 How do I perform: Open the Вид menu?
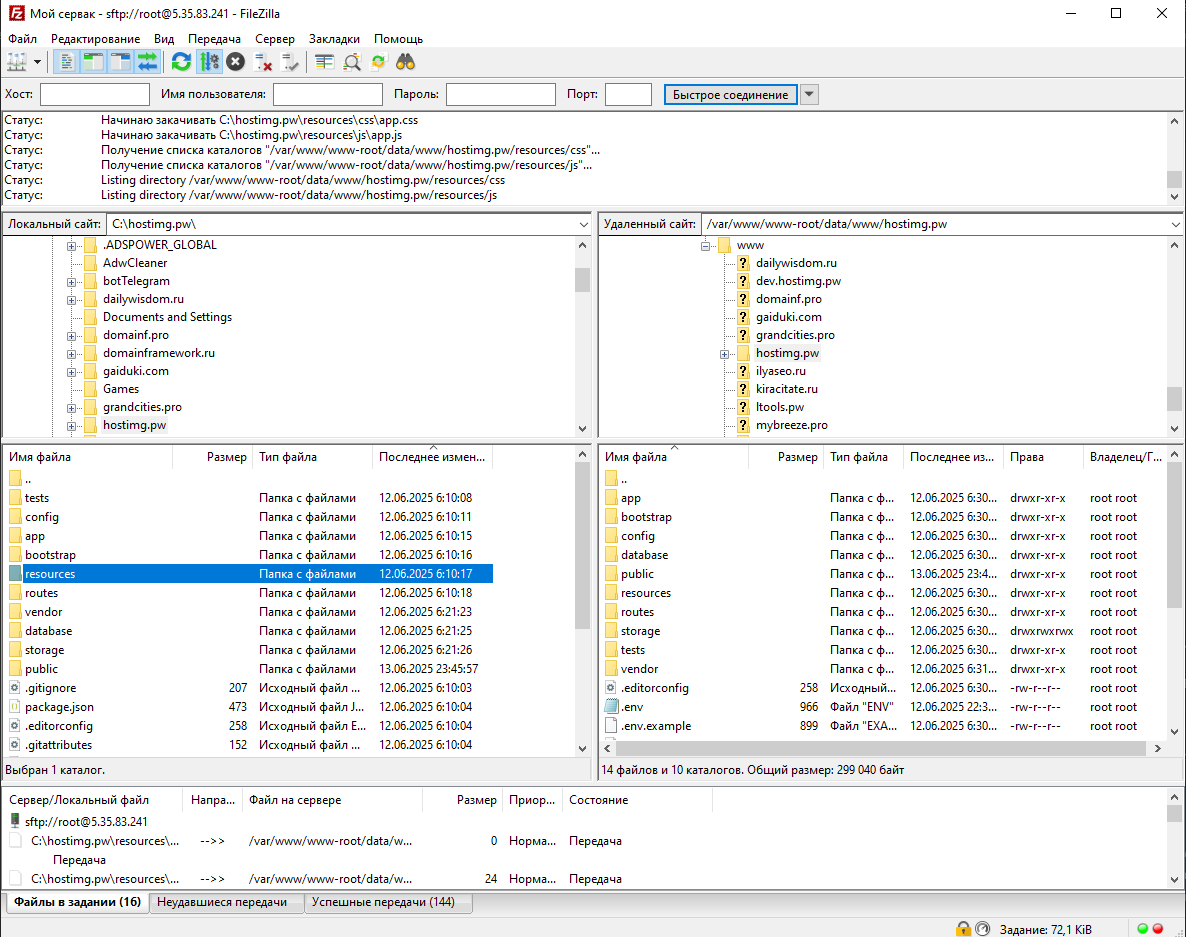click(x=164, y=39)
